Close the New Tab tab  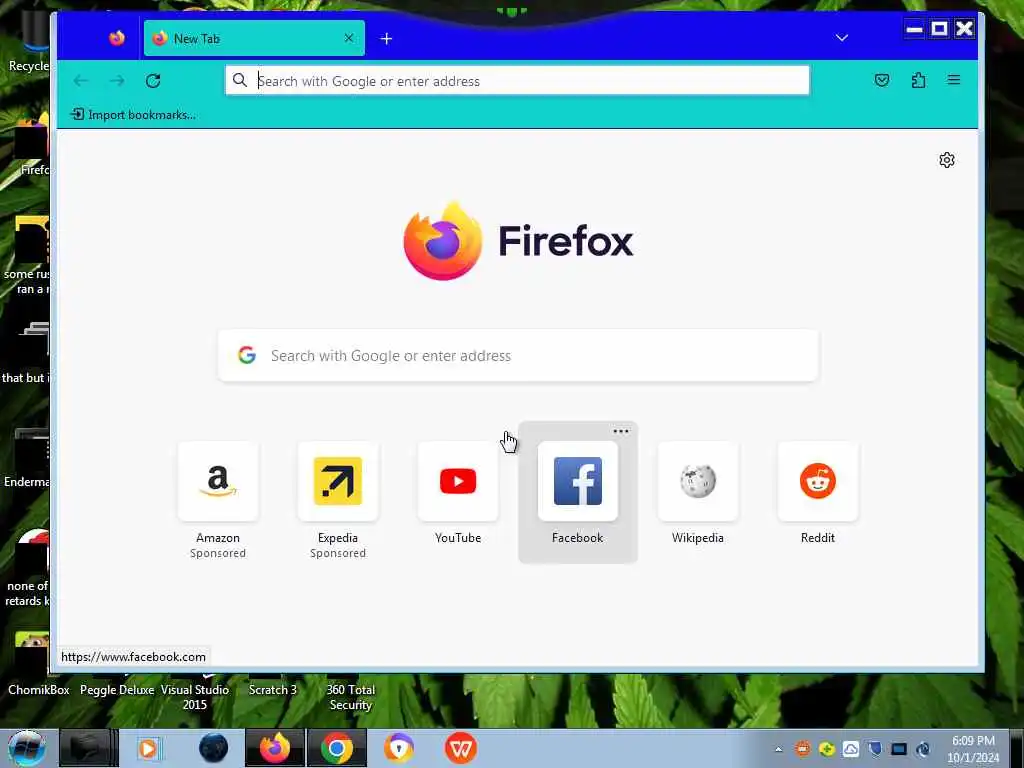coord(349,38)
